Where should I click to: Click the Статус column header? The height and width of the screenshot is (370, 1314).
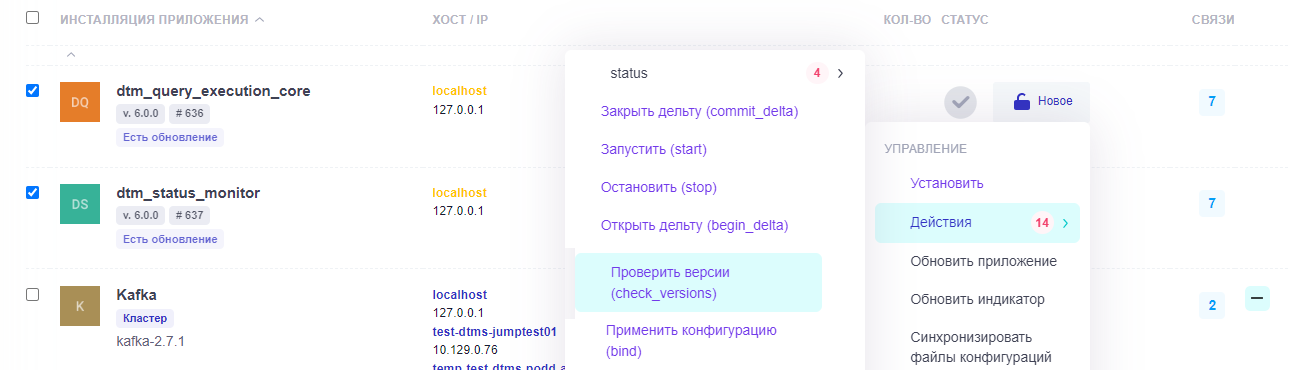pos(965,19)
